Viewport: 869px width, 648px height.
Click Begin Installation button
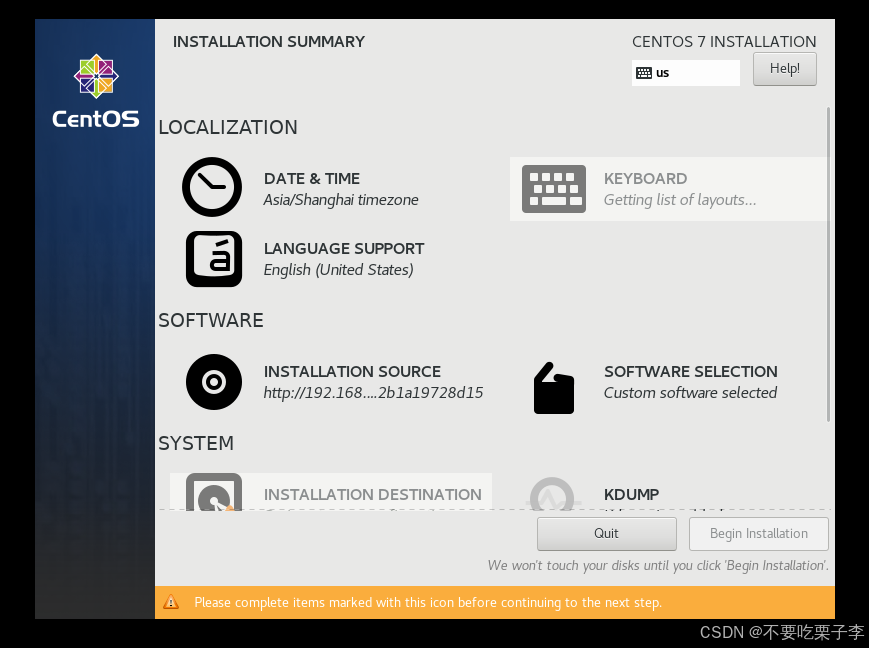[759, 533]
